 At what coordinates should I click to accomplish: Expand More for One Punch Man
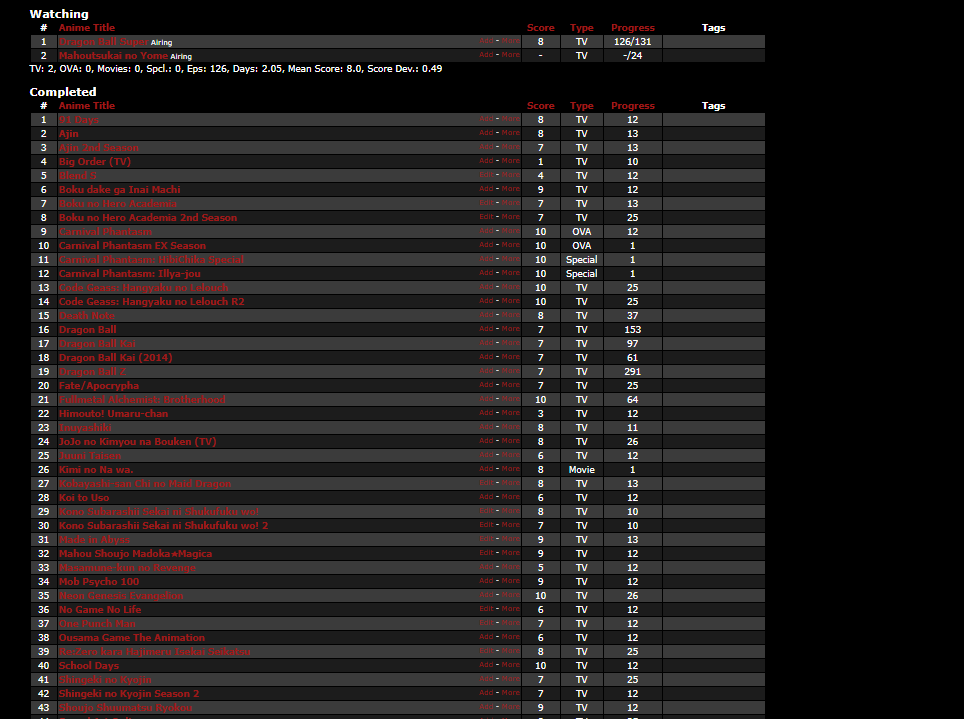point(510,622)
